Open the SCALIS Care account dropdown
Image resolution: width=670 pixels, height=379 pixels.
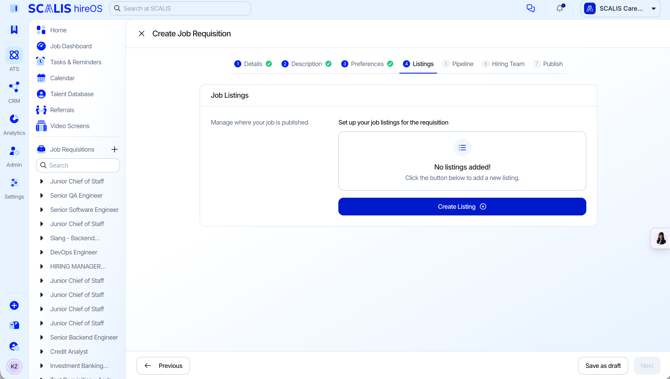[620, 9]
